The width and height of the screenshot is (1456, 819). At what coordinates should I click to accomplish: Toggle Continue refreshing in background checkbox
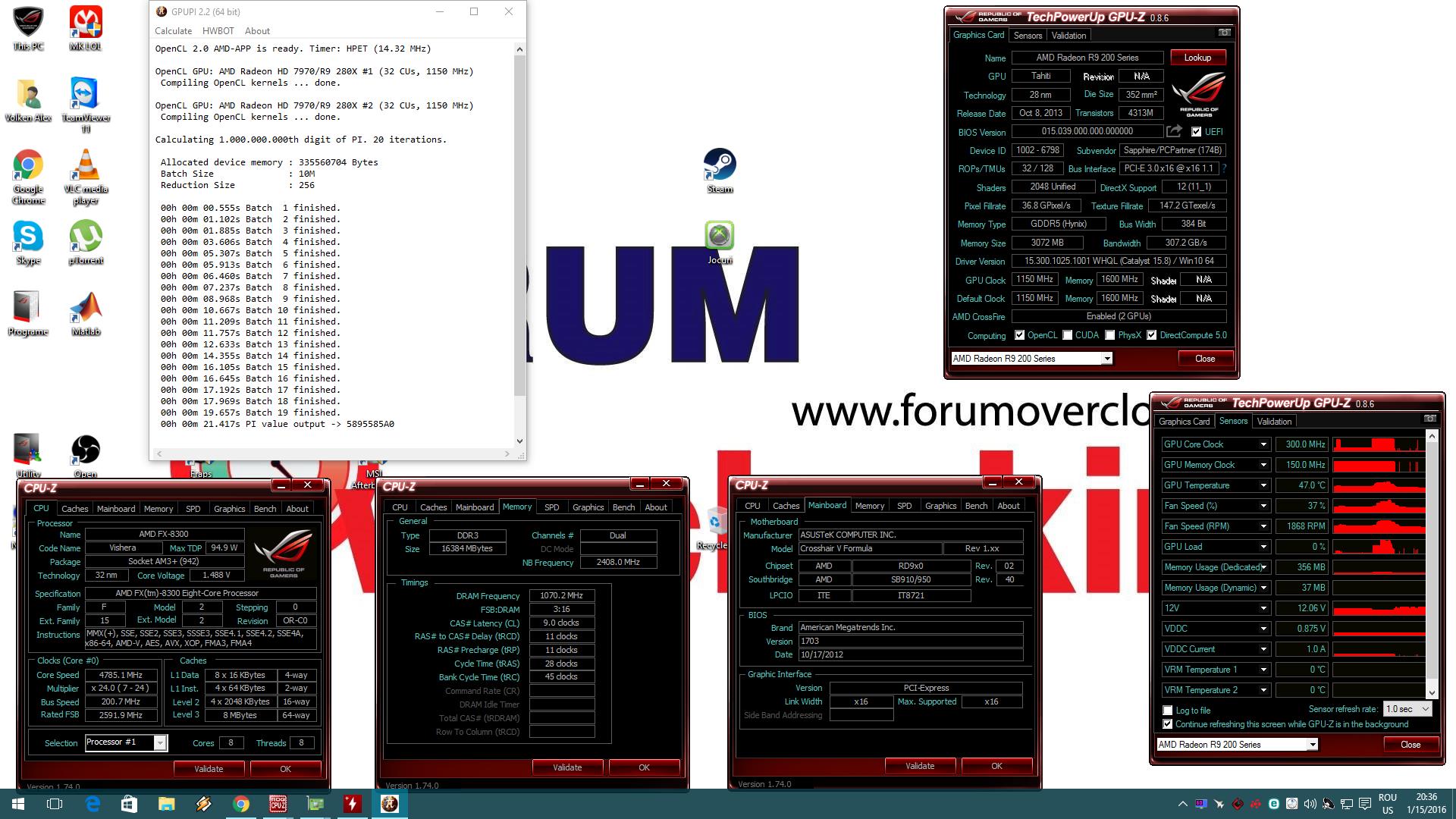pos(1167,724)
